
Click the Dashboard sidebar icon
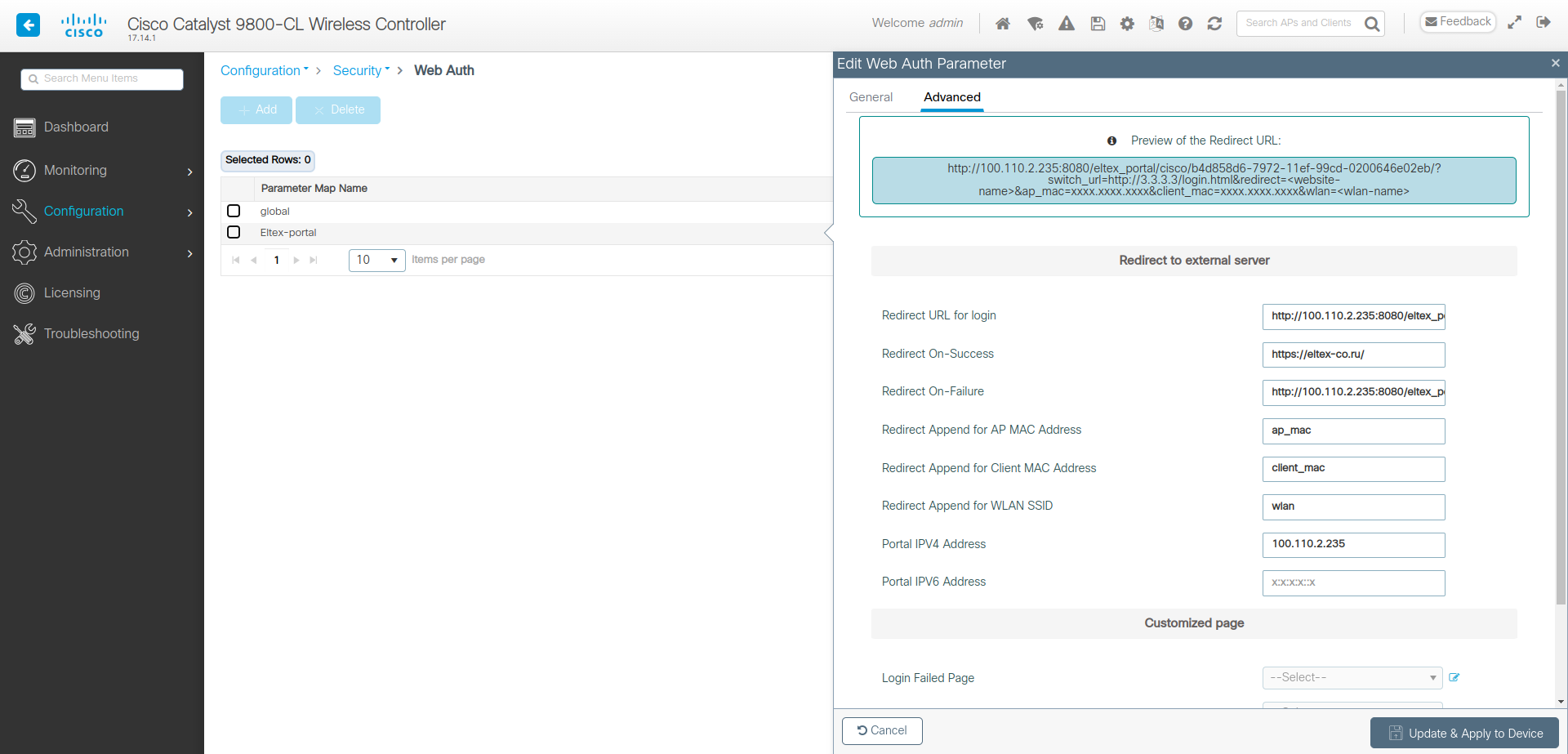coord(24,127)
